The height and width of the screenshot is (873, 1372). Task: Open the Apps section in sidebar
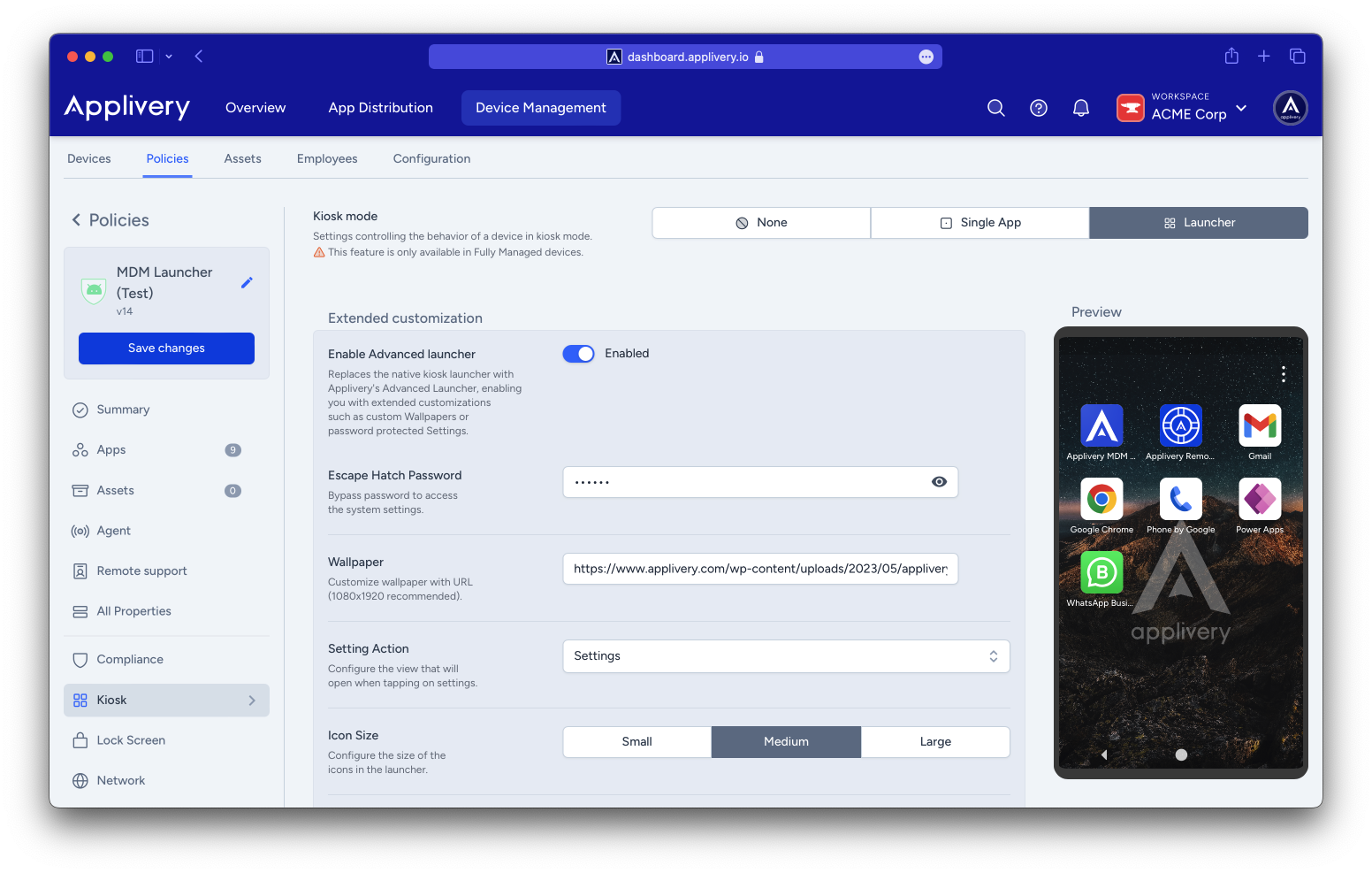[166, 450]
